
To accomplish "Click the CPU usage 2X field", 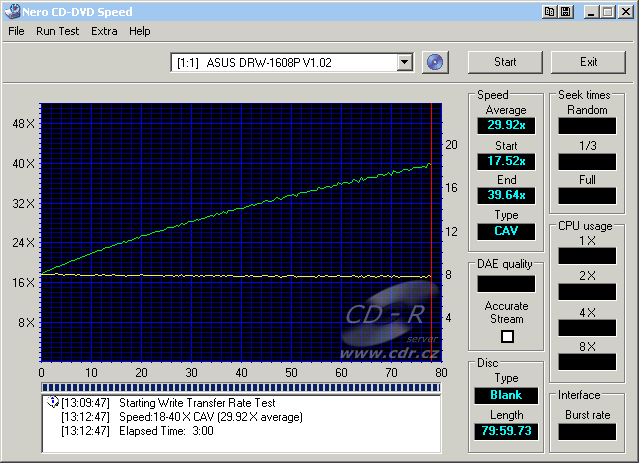I will click(587, 292).
